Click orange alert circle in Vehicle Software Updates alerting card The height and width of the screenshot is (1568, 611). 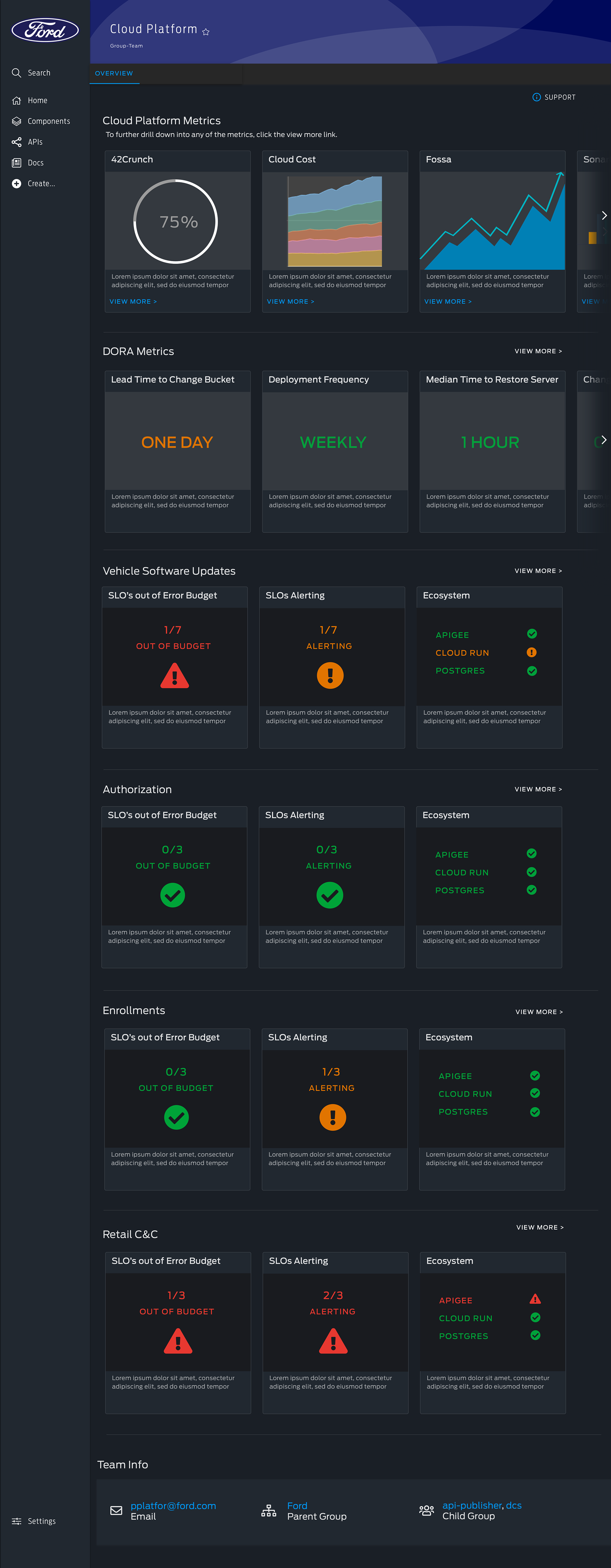[330, 676]
